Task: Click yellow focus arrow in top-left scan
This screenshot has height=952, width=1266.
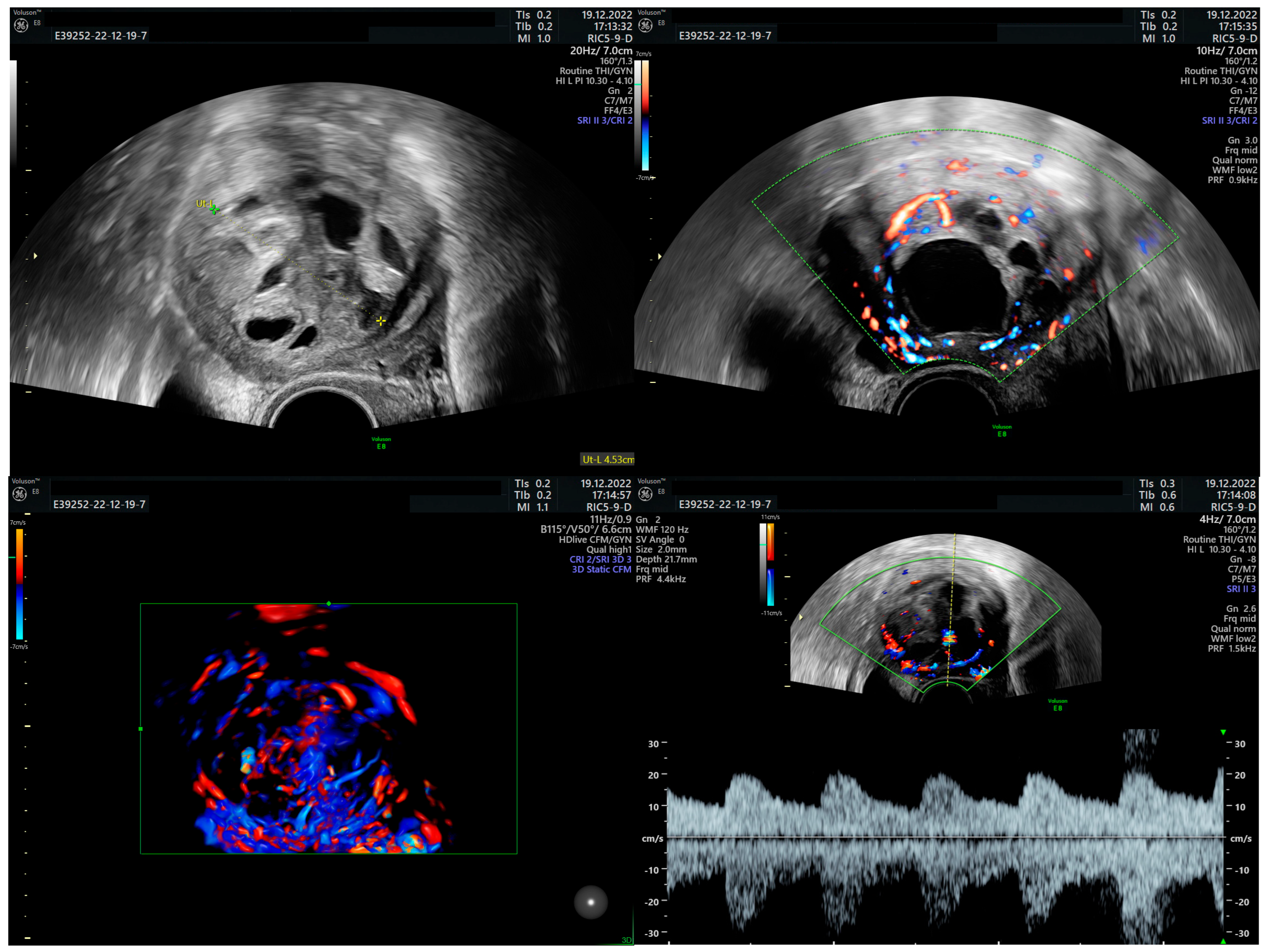Action: (x=35, y=256)
